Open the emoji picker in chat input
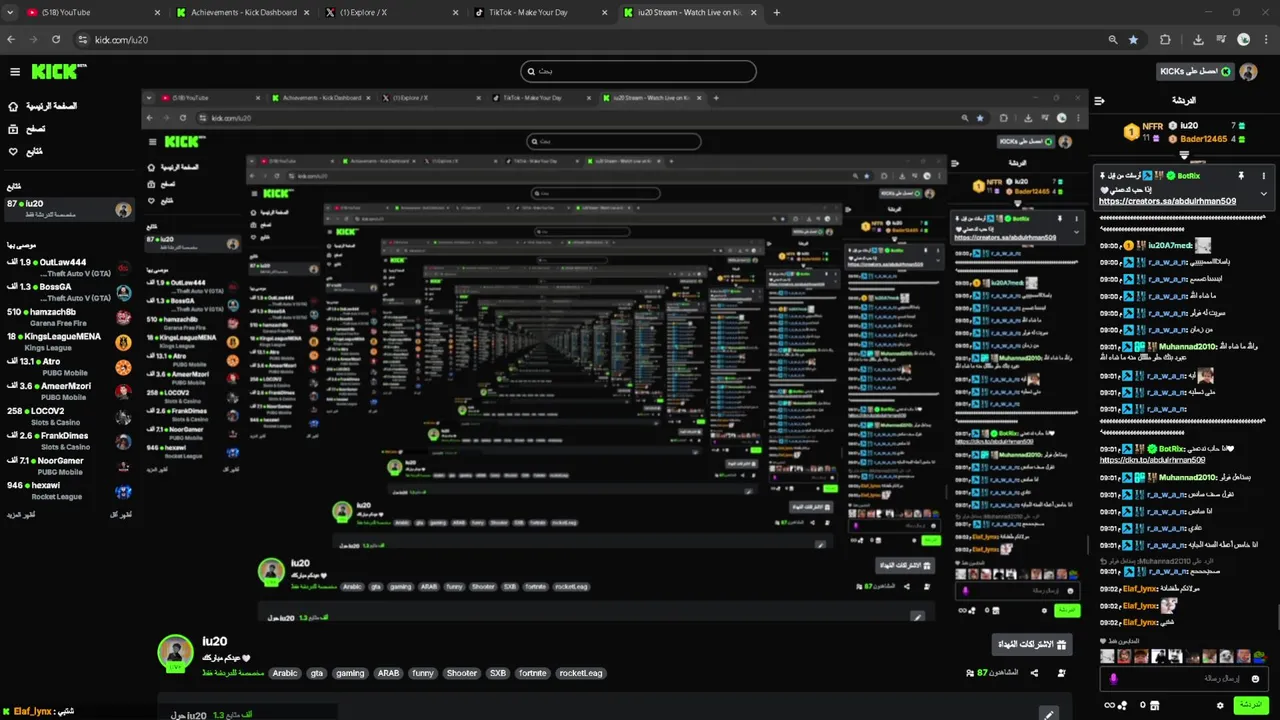This screenshot has height=720, width=1280. 1256,678
